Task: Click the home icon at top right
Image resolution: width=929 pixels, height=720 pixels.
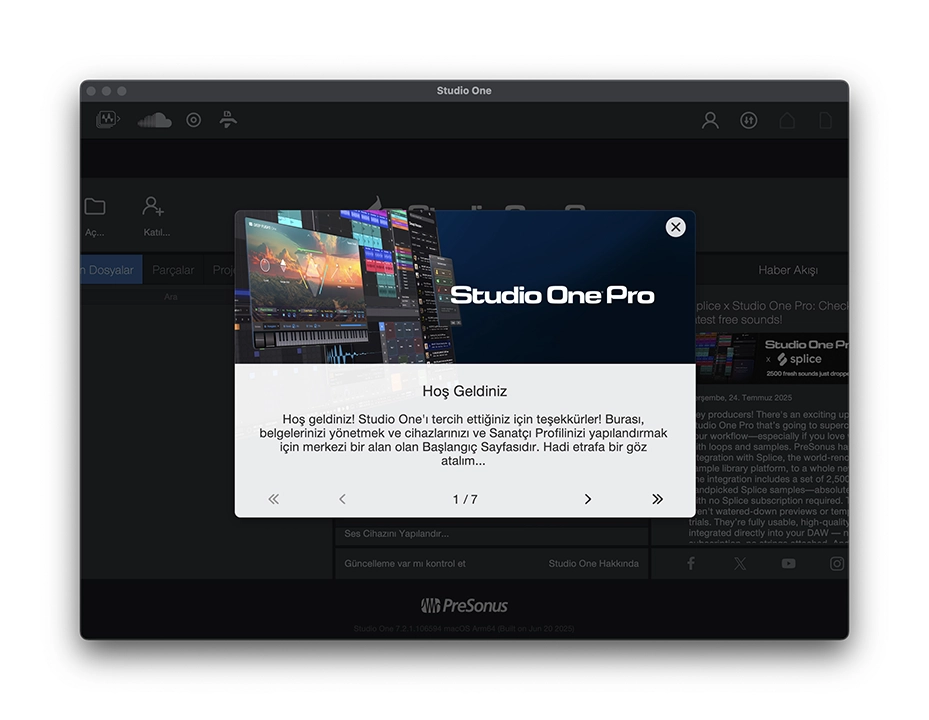Action: [x=788, y=120]
